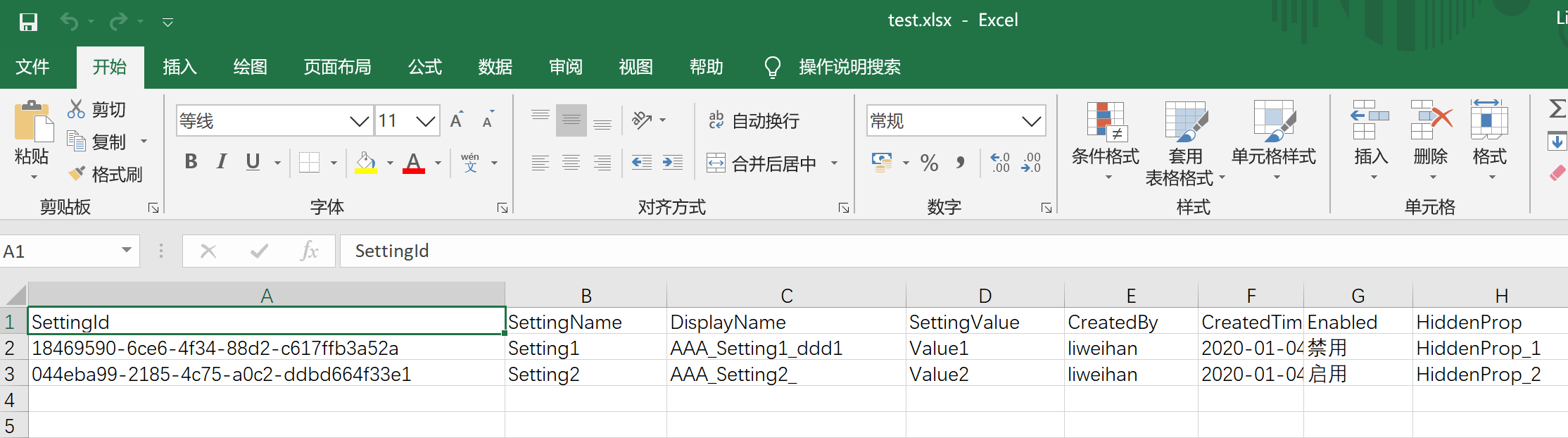This screenshot has height=438, width=1568.
Task: Open the font name dropdown
Action: pyautogui.click(x=360, y=121)
